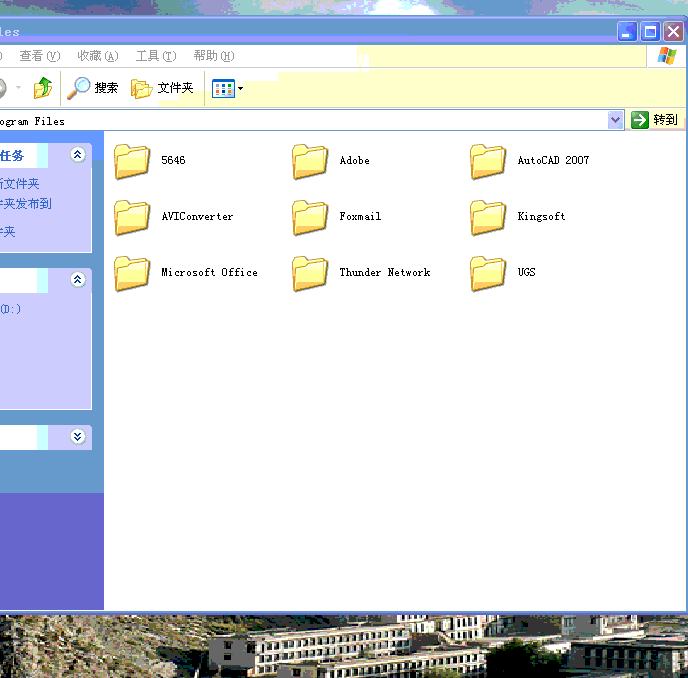Select the AutoCAD 2007 folder icon
Image resolution: width=688 pixels, height=678 pixels.
click(x=488, y=161)
